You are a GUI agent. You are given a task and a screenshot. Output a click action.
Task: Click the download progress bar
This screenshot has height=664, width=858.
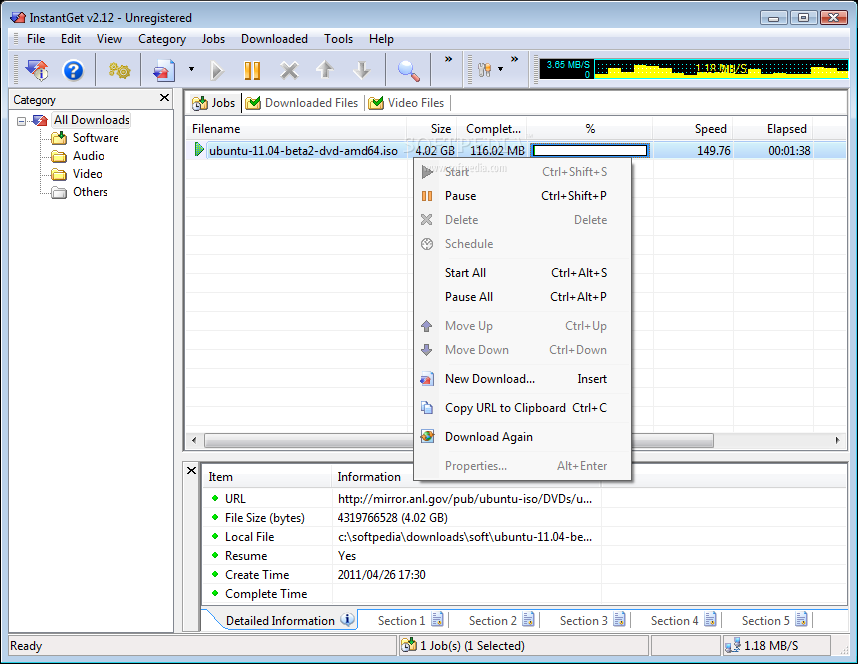coord(590,151)
